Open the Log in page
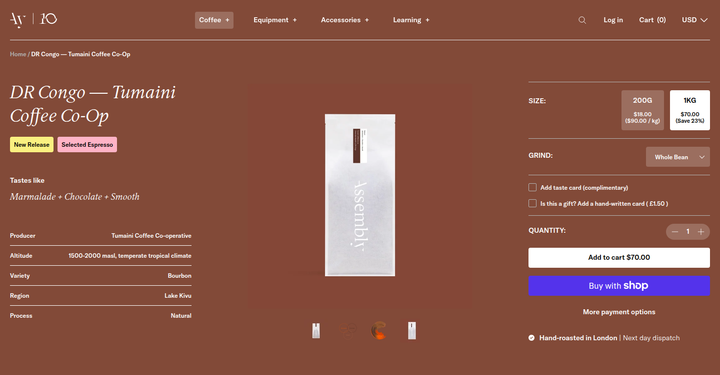Image resolution: width=720 pixels, height=375 pixels. pos(613,20)
